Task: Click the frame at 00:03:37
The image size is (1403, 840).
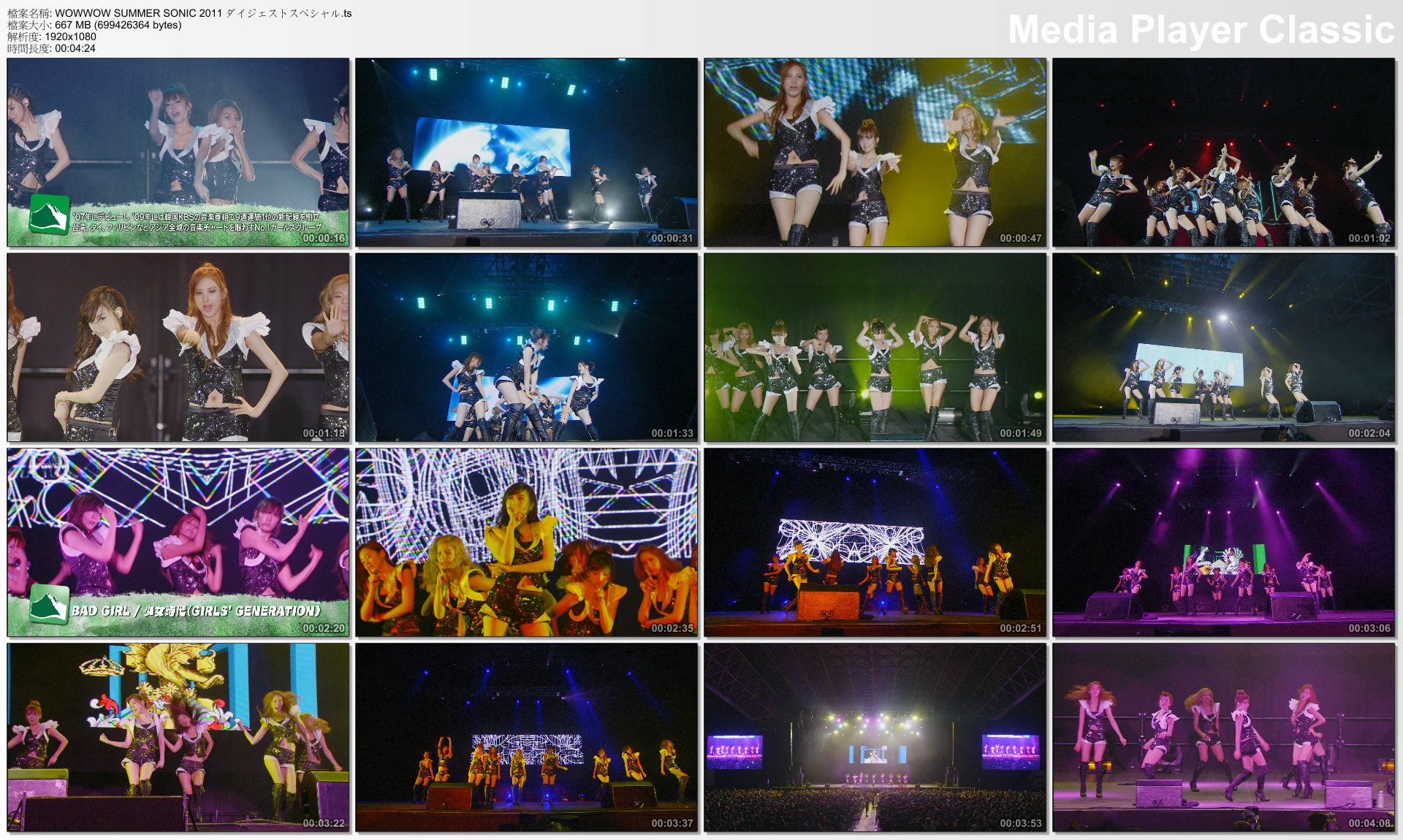Action: click(526, 737)
